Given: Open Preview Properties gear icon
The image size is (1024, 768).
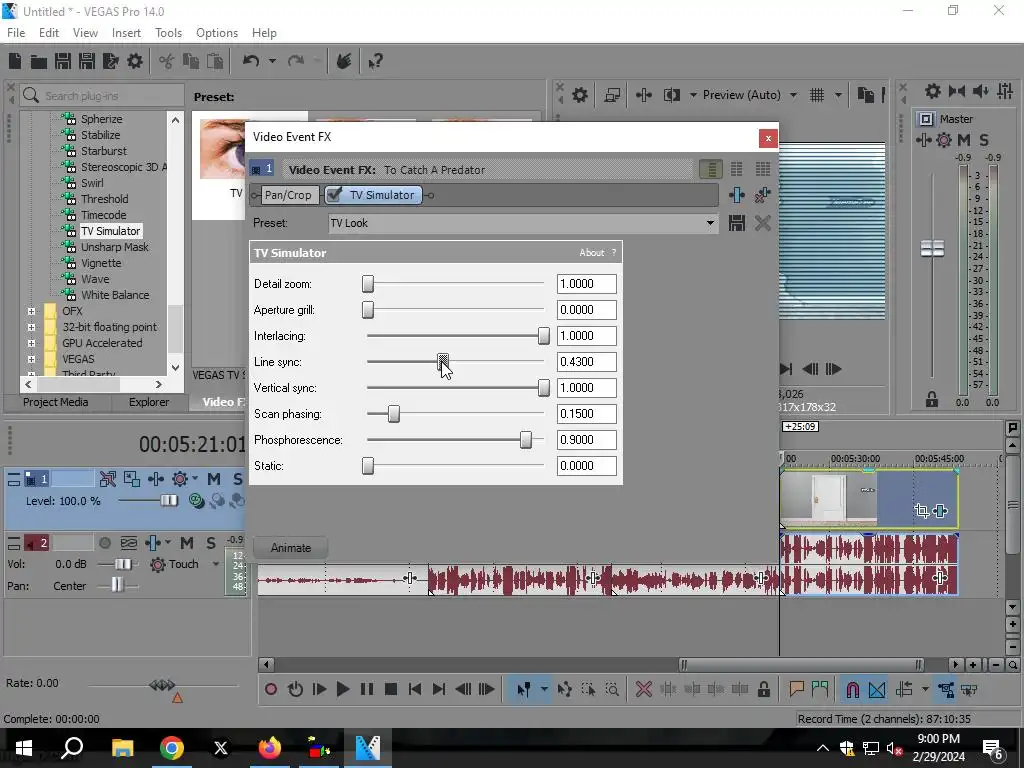Looking at the screenshot, I should click(x=580, y=95).
